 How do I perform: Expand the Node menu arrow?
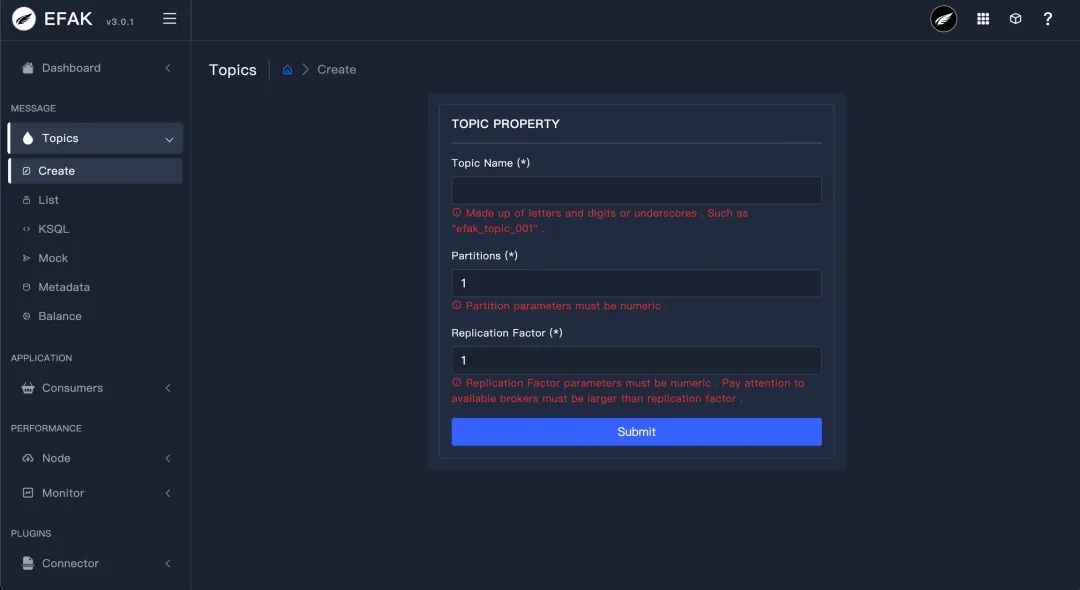coord(168,458)
